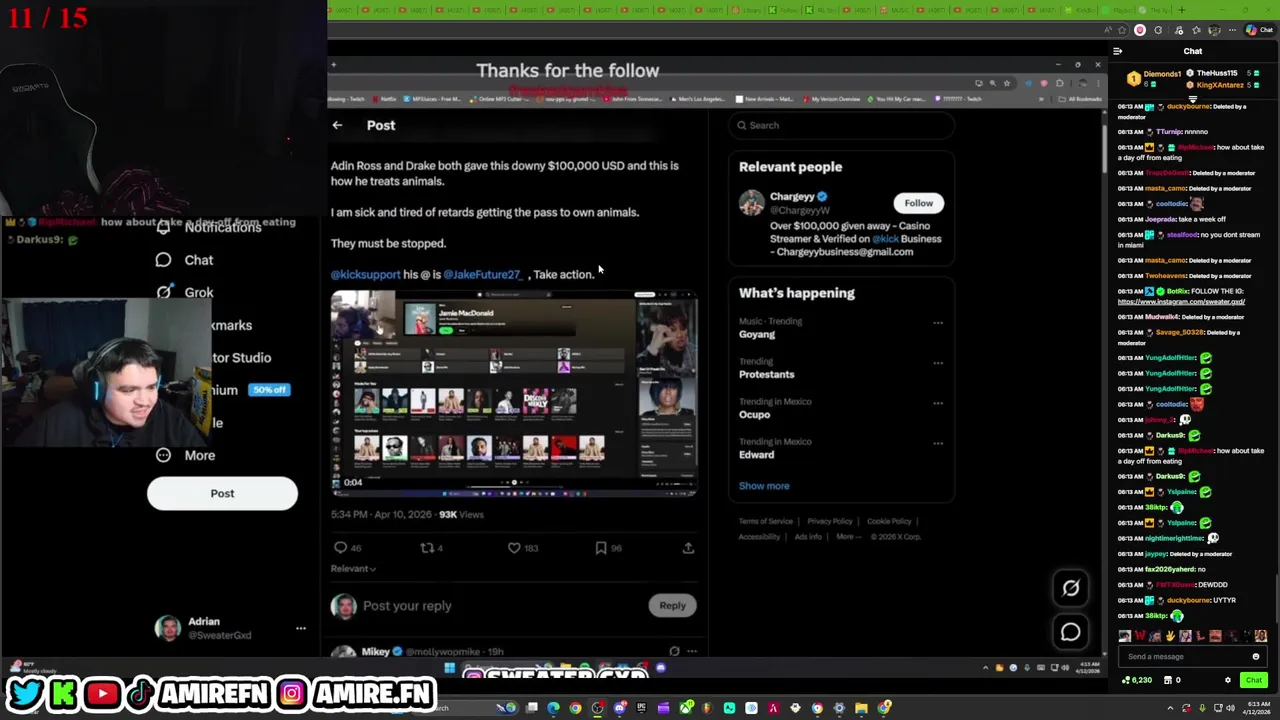
Task: Open the More menu in X sidebar
Action: click(186, 455)
